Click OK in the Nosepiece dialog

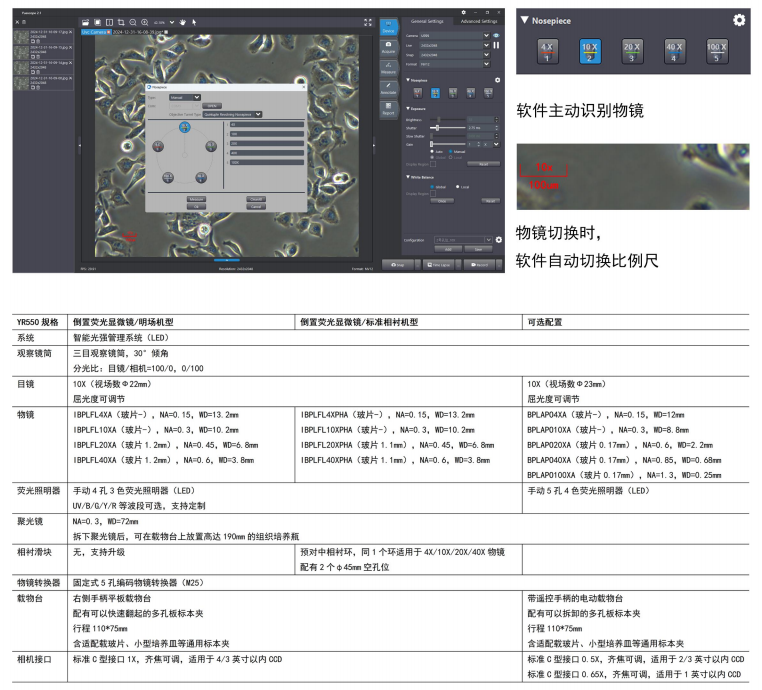click(x=196, y=207)
